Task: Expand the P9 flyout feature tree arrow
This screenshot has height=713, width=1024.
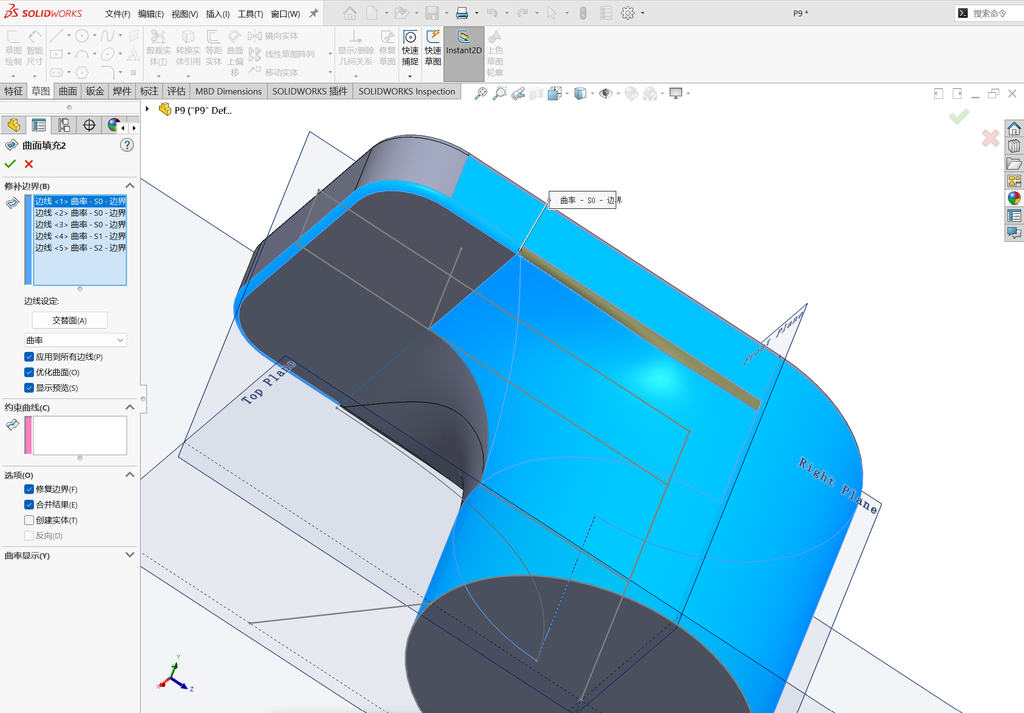Action: (148, 109)
